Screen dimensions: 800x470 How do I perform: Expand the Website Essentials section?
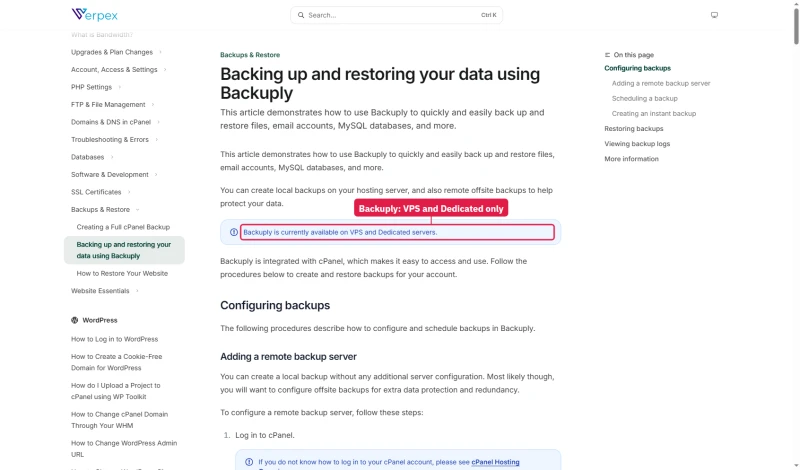(105, 291)
